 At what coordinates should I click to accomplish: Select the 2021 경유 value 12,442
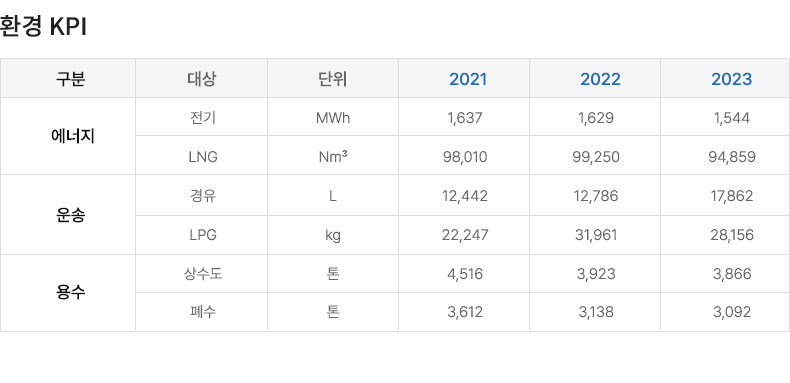(x=465, y=196)
